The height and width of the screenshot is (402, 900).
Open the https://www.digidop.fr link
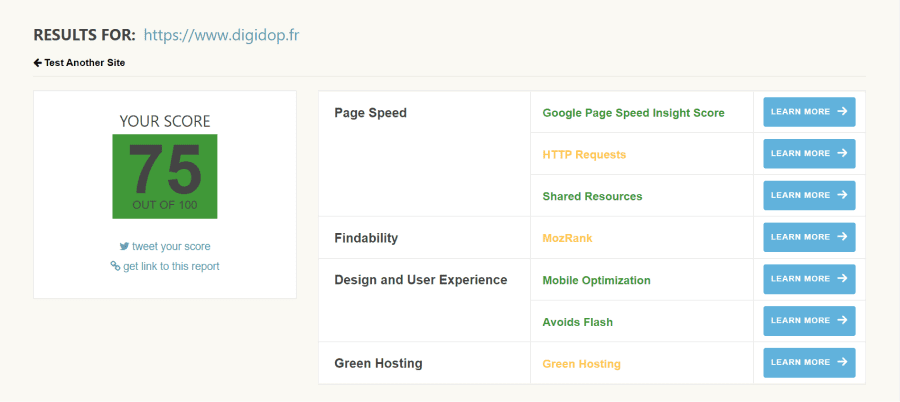tap(221, 36)
